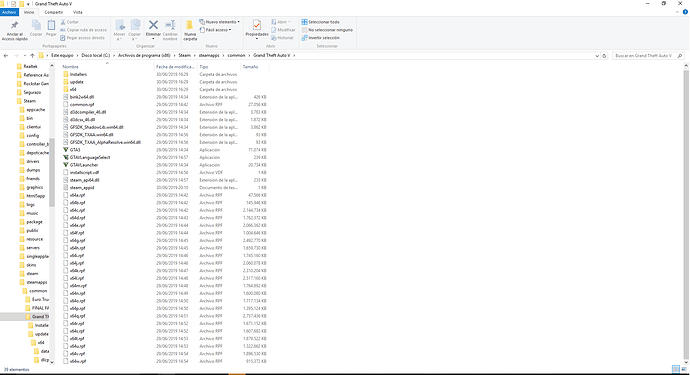Collapse the ribbon with the chevron
The image size is (690, 375).
678,12
